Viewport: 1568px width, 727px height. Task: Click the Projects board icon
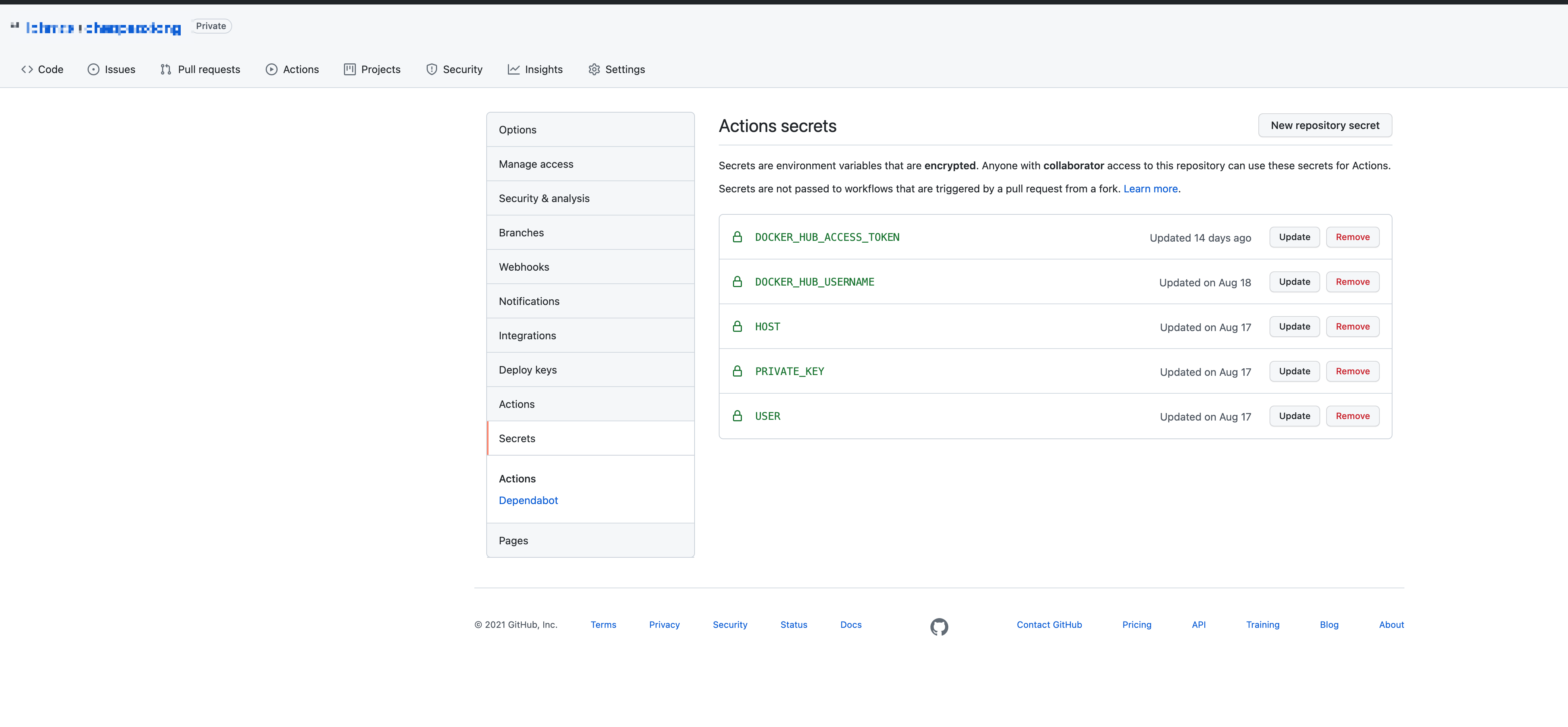[x=350, y=69]
